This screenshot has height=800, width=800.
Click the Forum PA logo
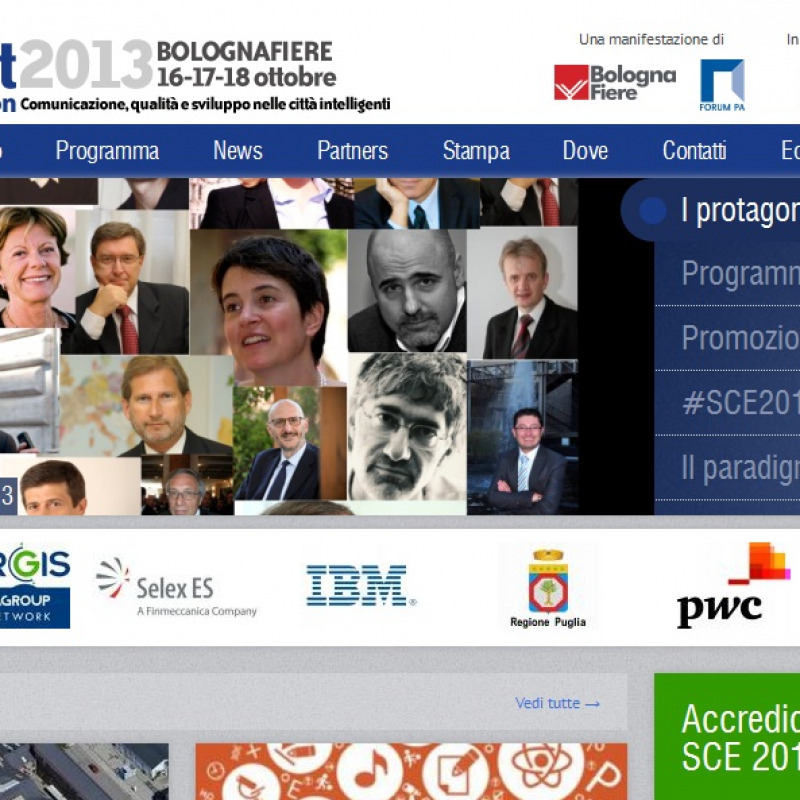[x=722, y=85]
